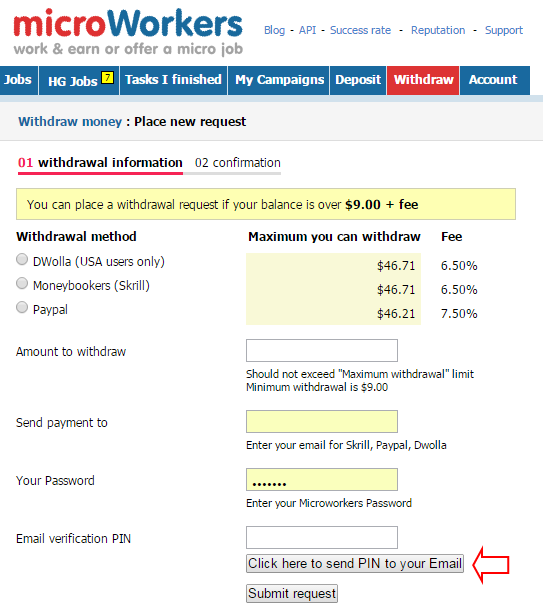
Task: Open the Account tab
Action: click(x=494, y=80)
